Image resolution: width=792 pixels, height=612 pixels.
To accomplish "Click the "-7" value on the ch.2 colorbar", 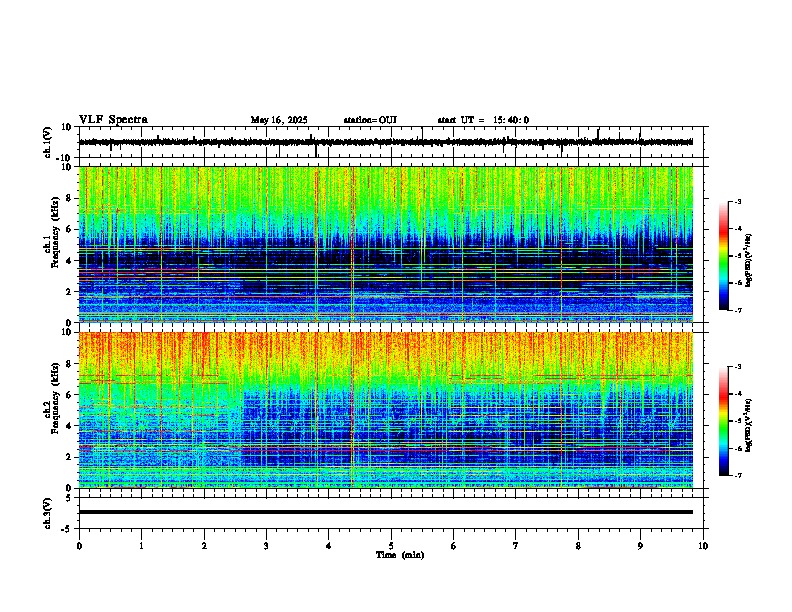I will click(738, 476).
